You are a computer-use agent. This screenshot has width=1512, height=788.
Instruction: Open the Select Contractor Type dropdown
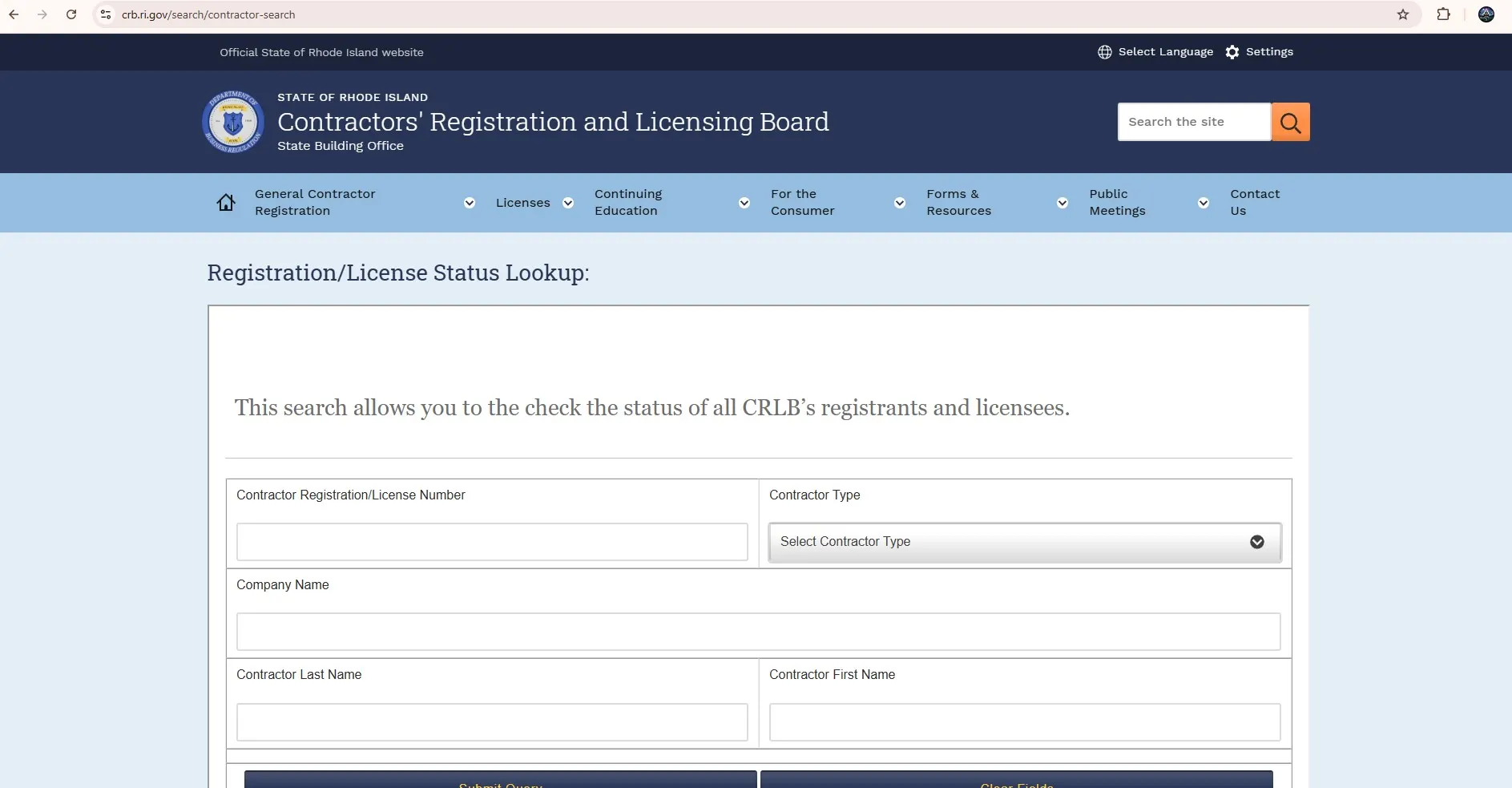point(1025,542)
